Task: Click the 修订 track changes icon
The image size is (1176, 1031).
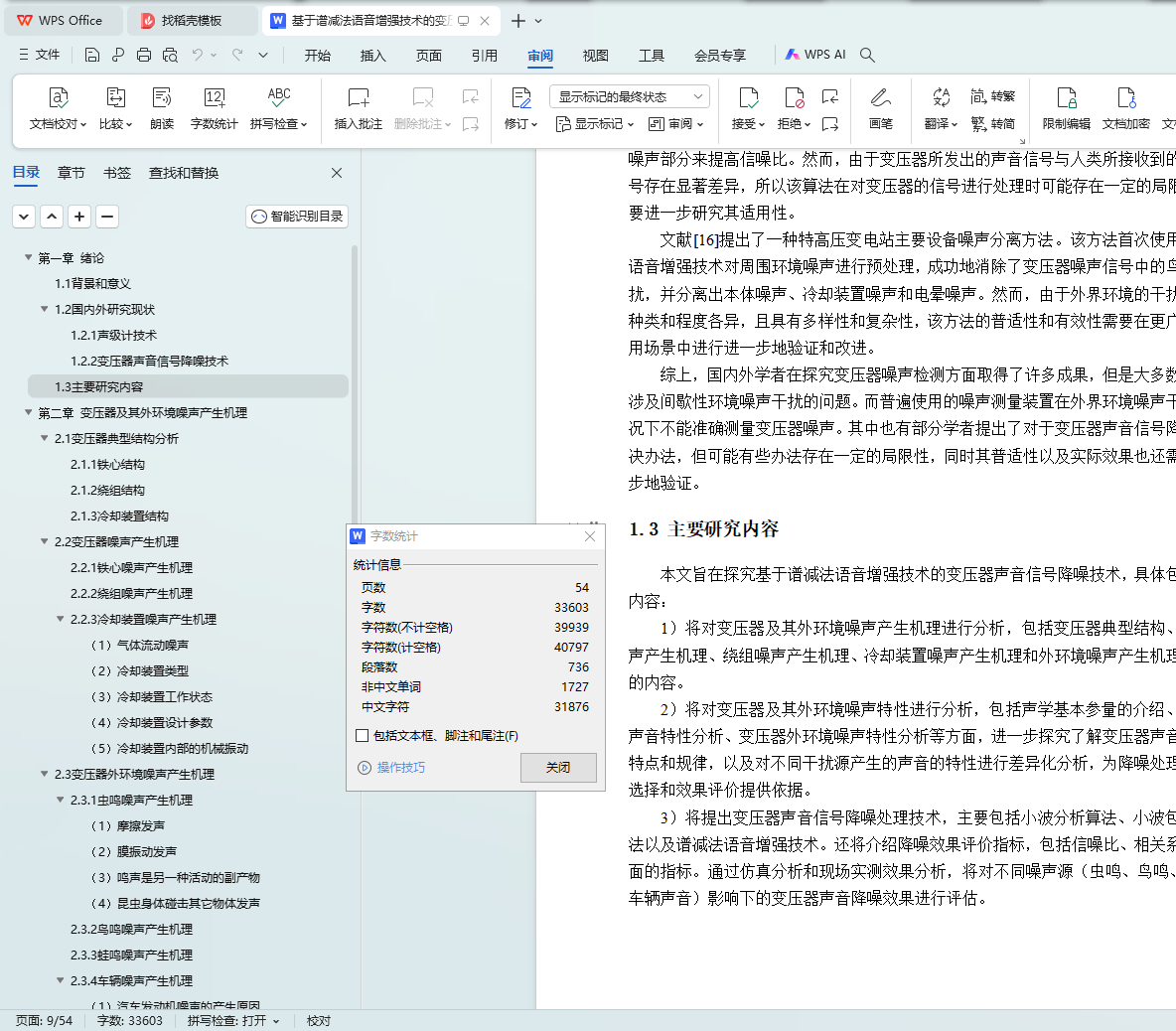Action: 520,98
